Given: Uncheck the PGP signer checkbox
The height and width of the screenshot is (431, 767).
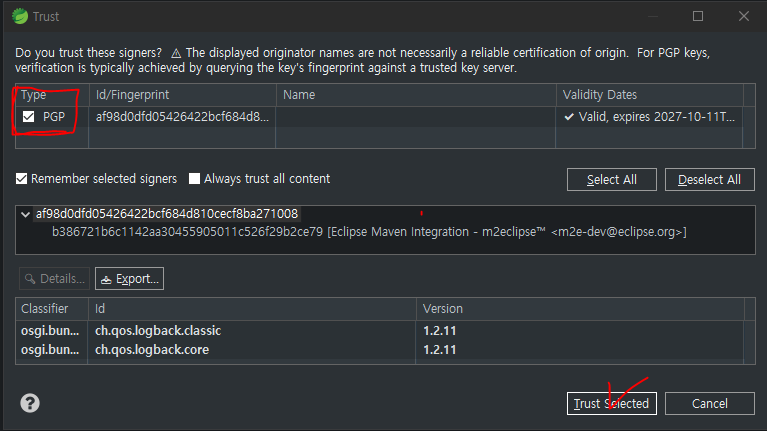Looking at the screenshot, I should 28,116.
